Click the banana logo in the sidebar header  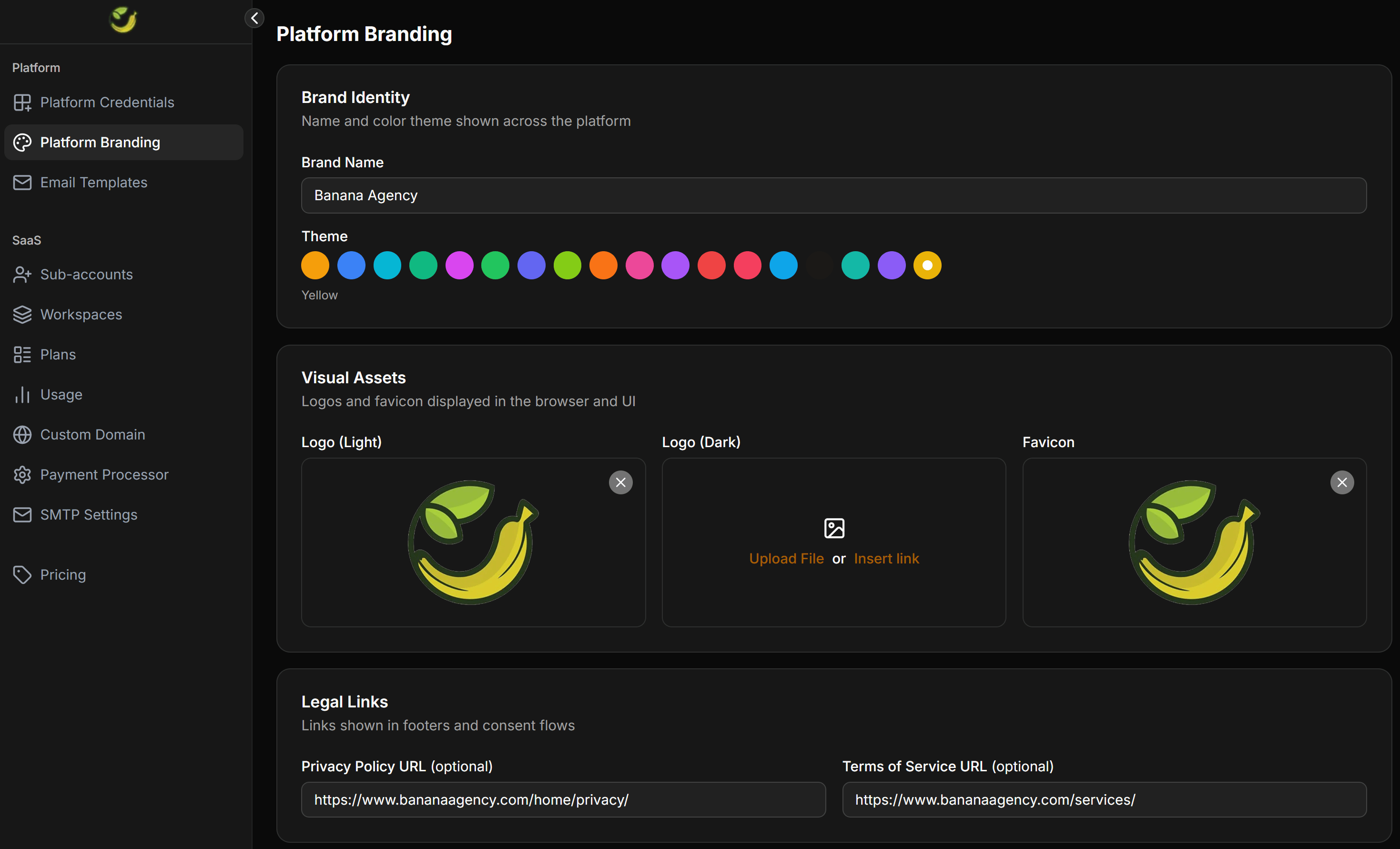123,20
